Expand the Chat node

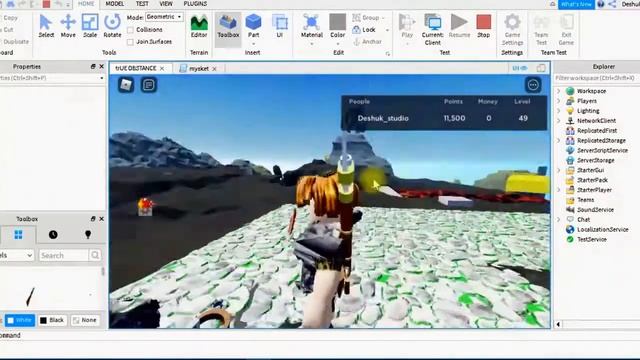pos(559,220)
